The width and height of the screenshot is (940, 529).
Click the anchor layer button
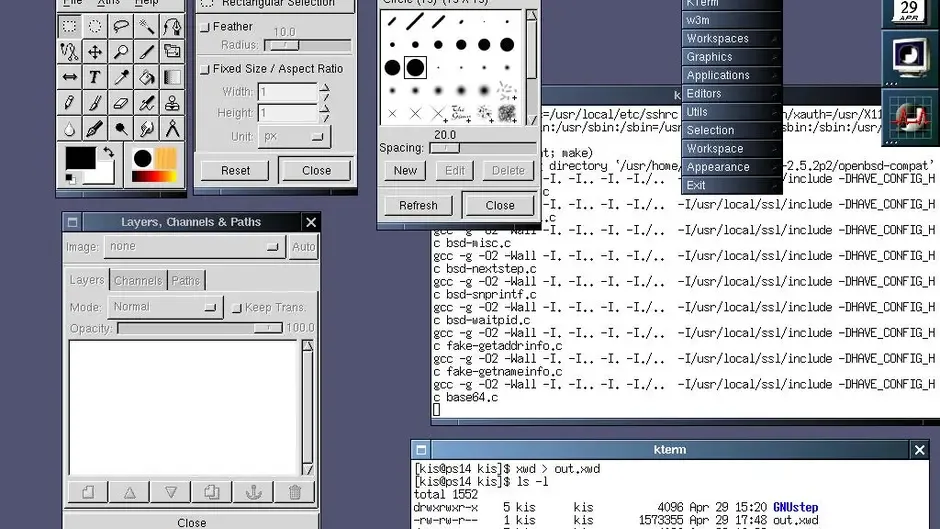coord(254,492)
